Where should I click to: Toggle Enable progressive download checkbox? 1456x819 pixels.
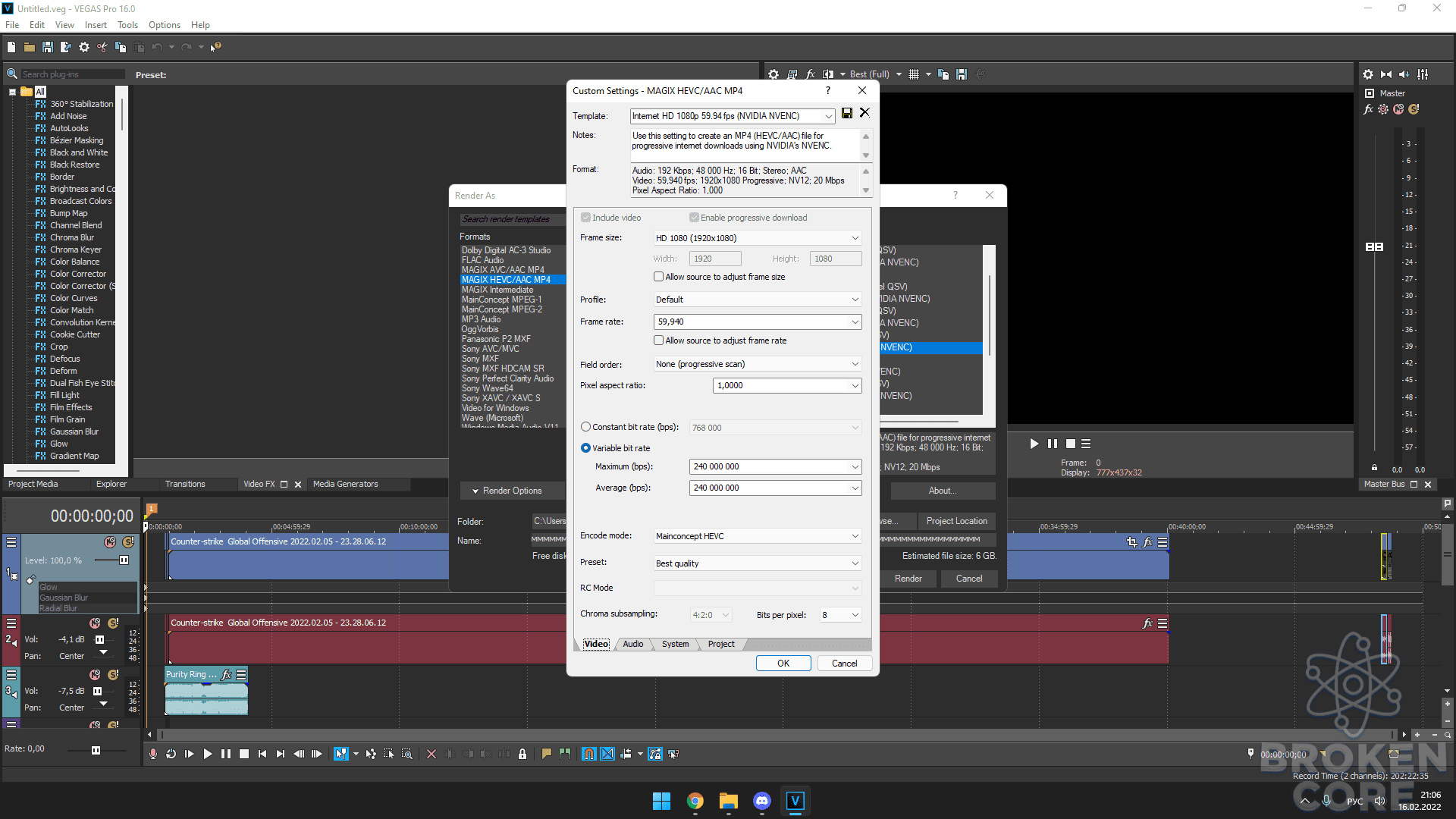point(694,218)
